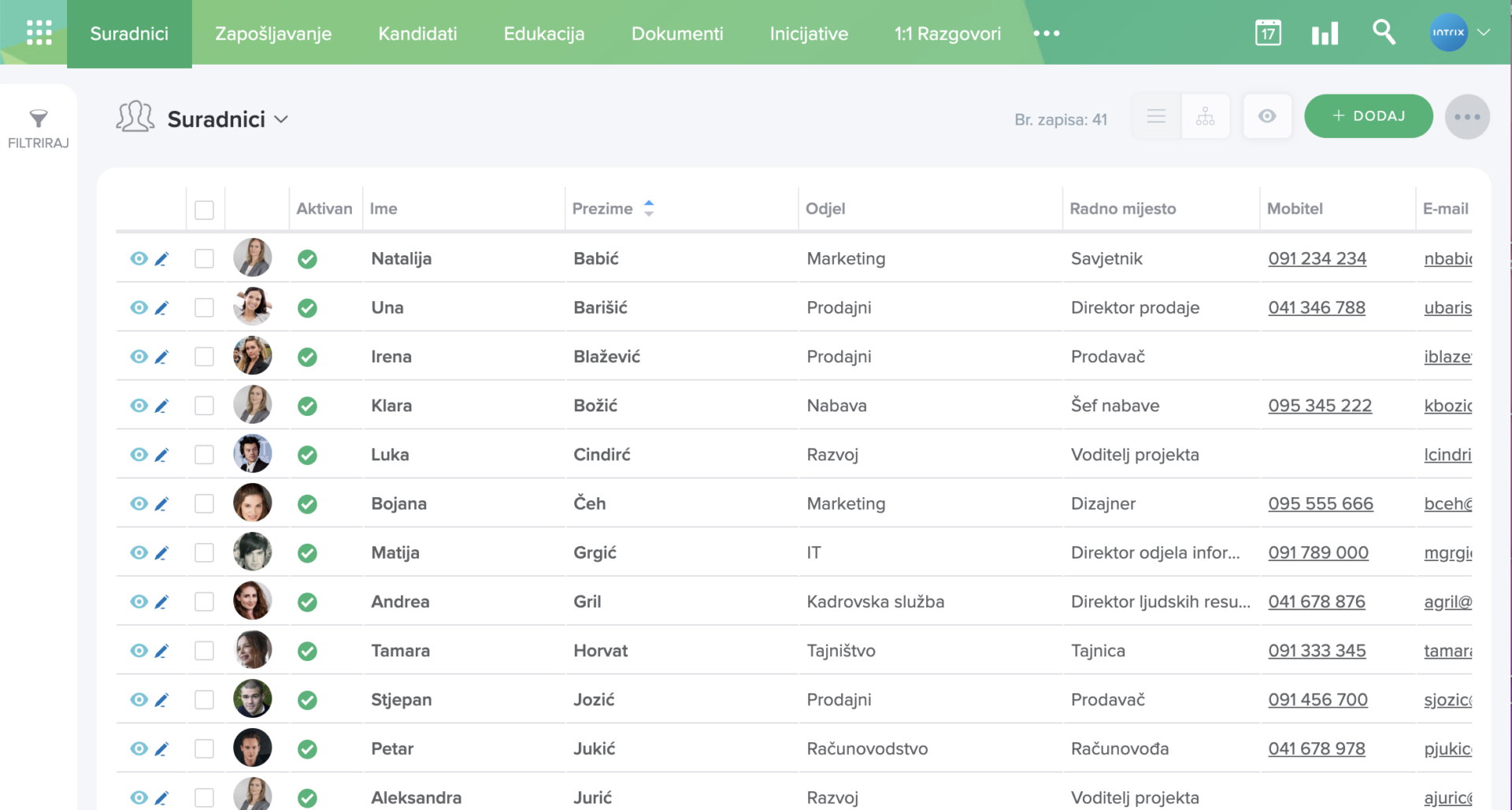1512x810 pixels.
Task: Open the app grid launcher icon
Action: 39,33
